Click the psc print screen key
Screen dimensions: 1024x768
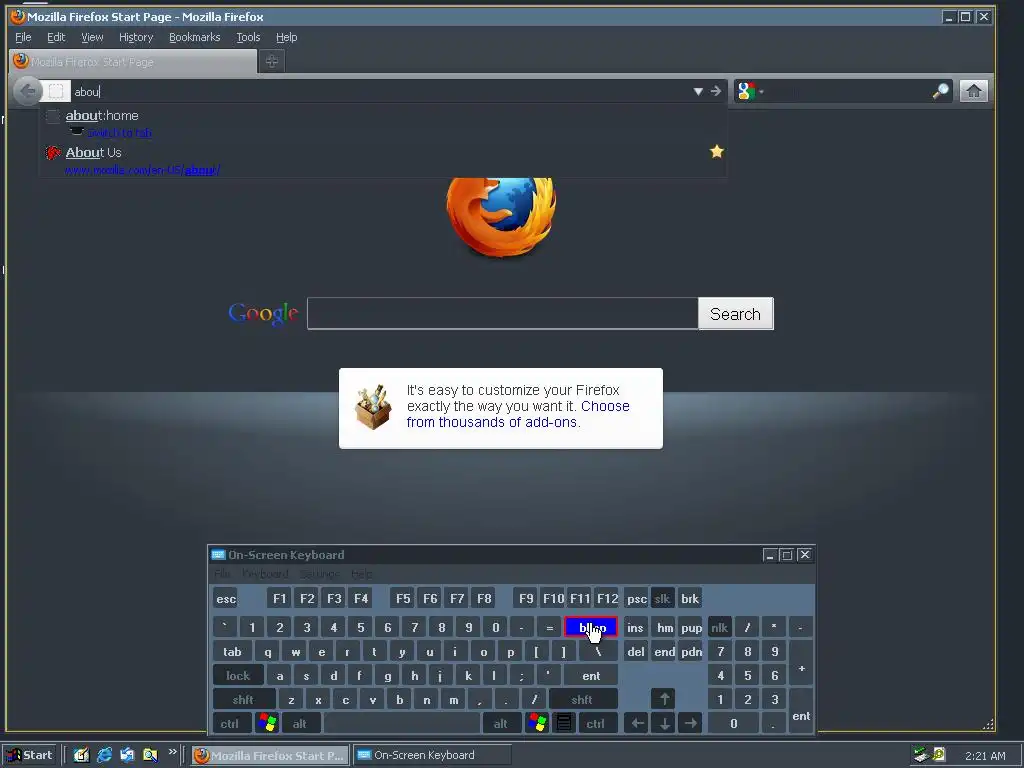pyautogui.click(x=637, y=599)
